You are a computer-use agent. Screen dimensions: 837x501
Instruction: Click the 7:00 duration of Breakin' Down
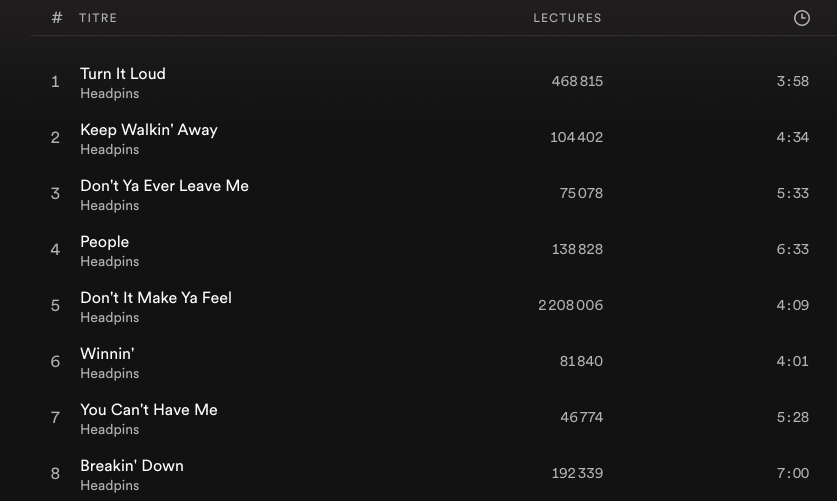pos(792,473)
